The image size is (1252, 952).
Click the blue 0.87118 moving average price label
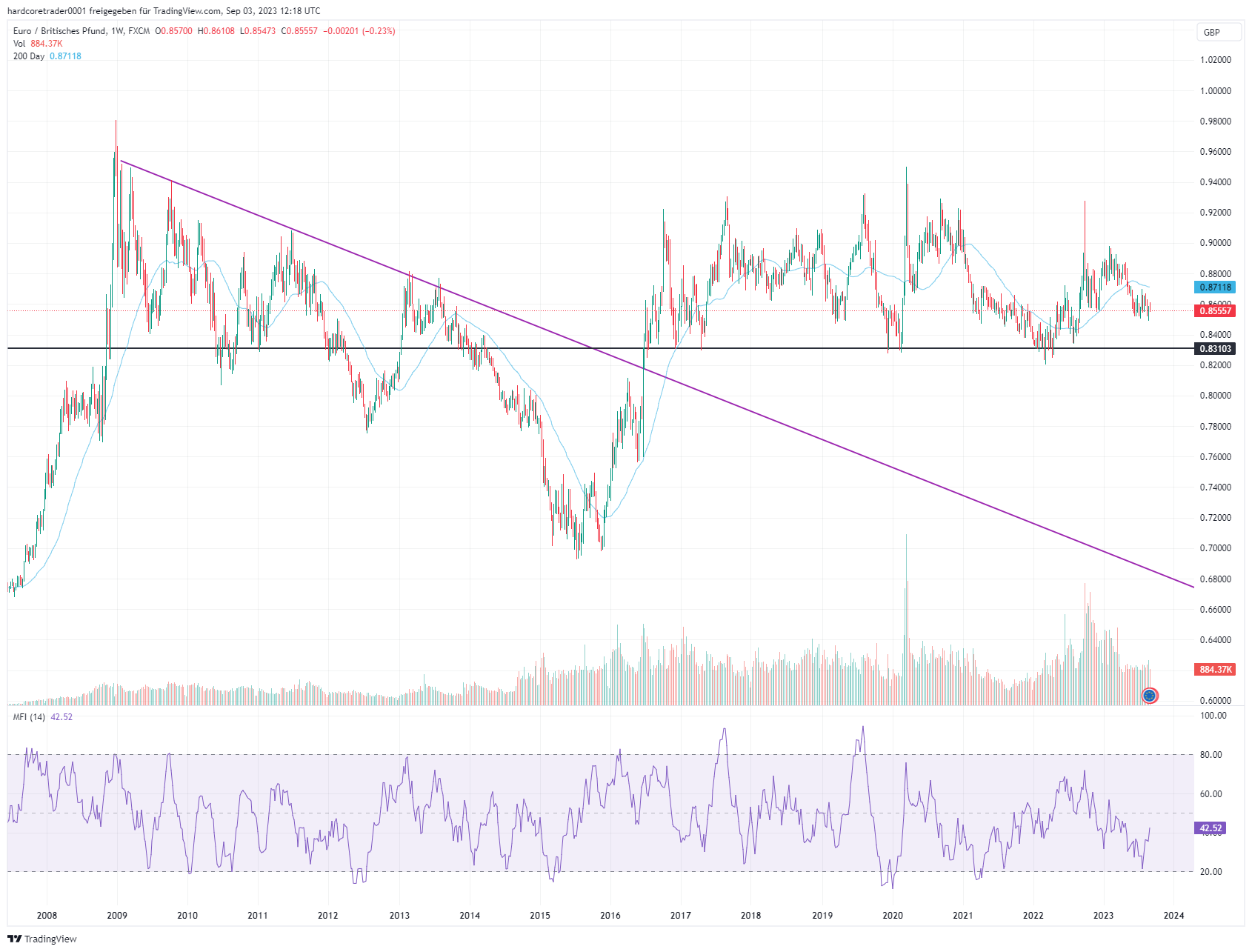[1215, 287]
